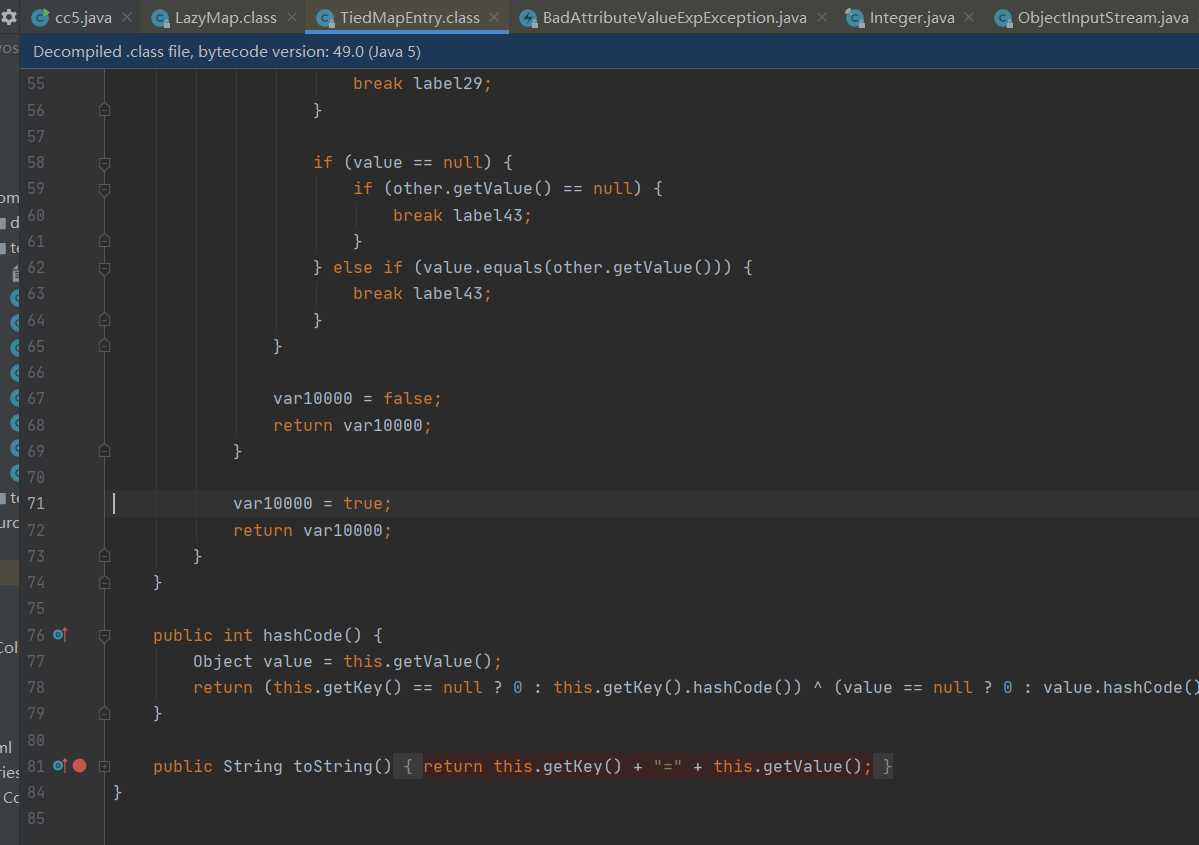Click override gutter icon on line 81
This screenshot has height=845, width=1199.
60,765
